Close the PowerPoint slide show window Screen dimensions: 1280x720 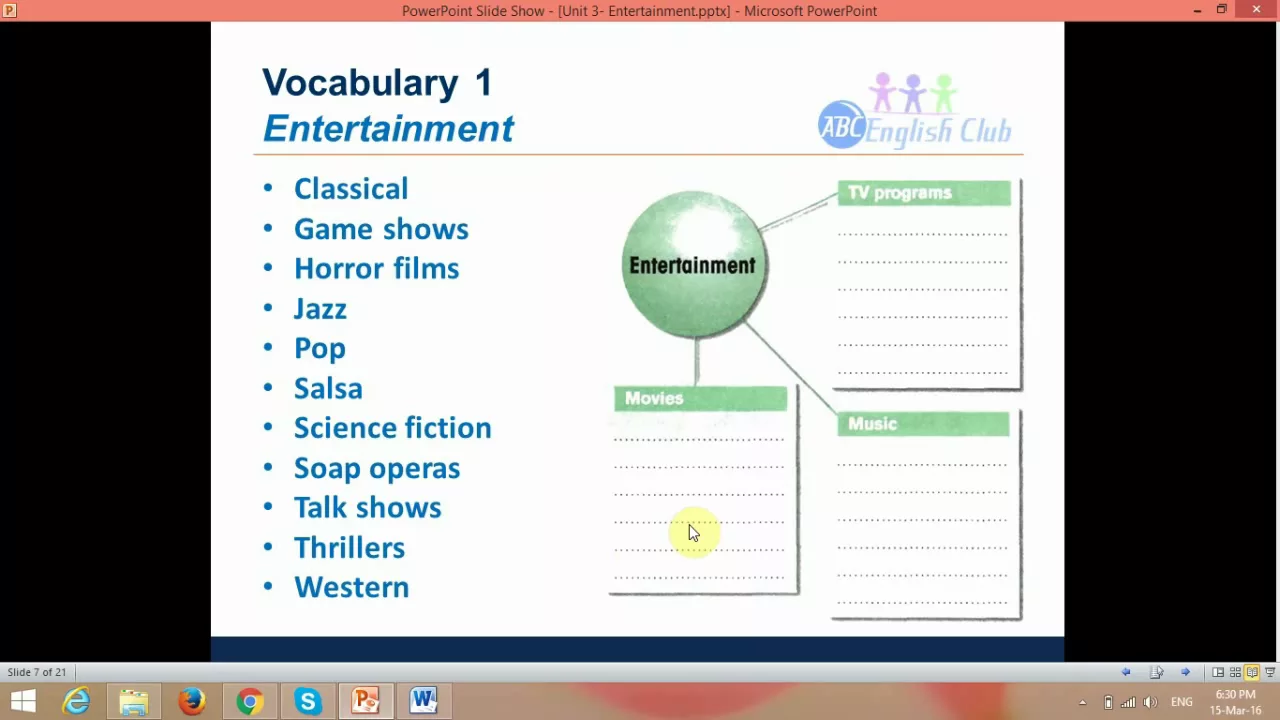coord(1257,10)
